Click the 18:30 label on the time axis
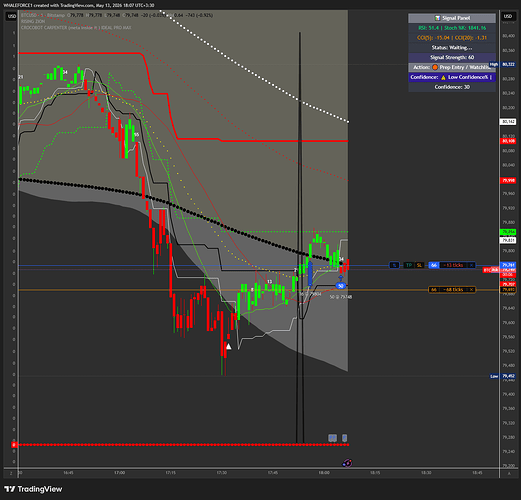 (426, 473)
